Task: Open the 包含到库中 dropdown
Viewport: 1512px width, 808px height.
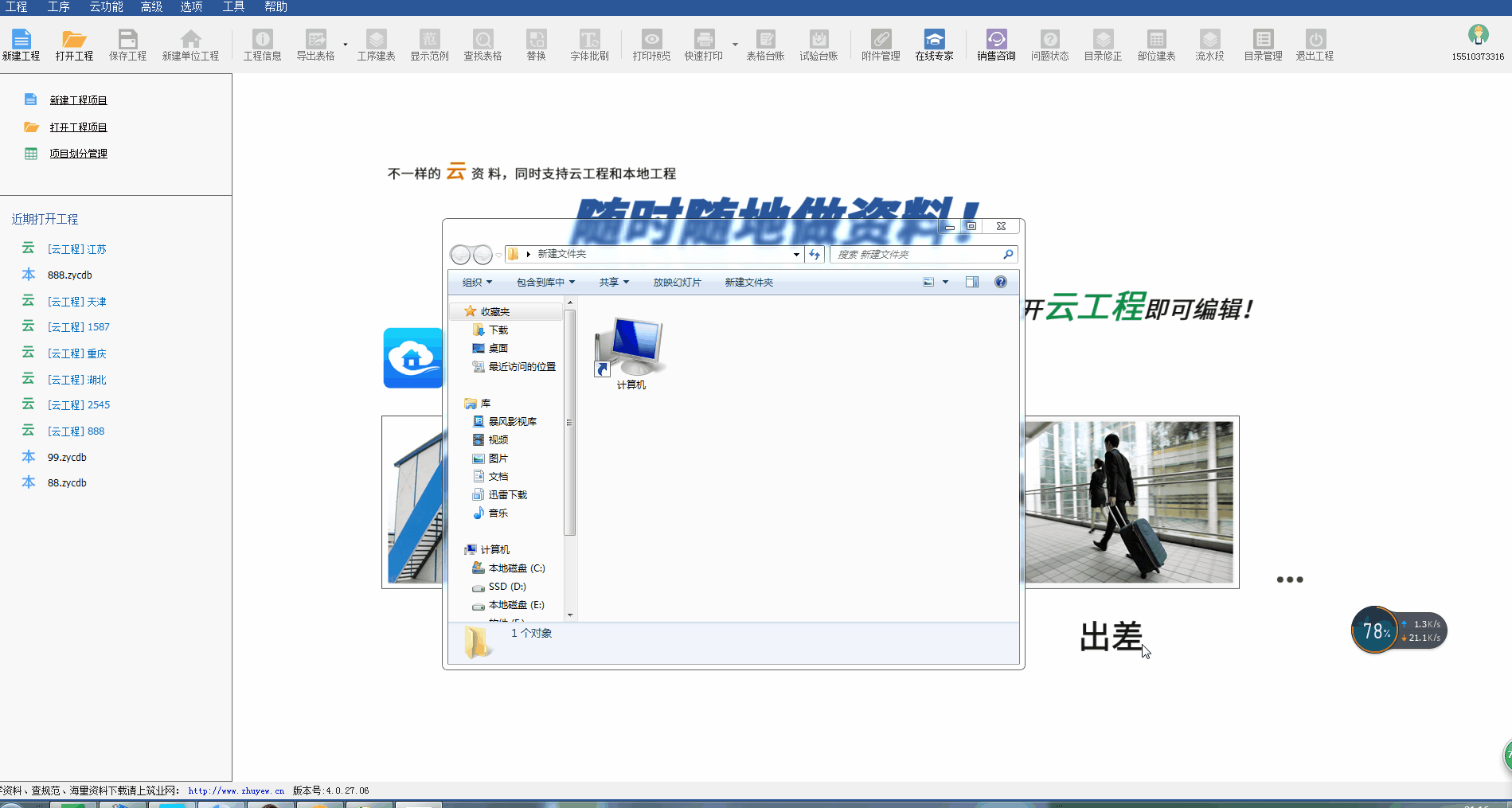Action: 545,283
